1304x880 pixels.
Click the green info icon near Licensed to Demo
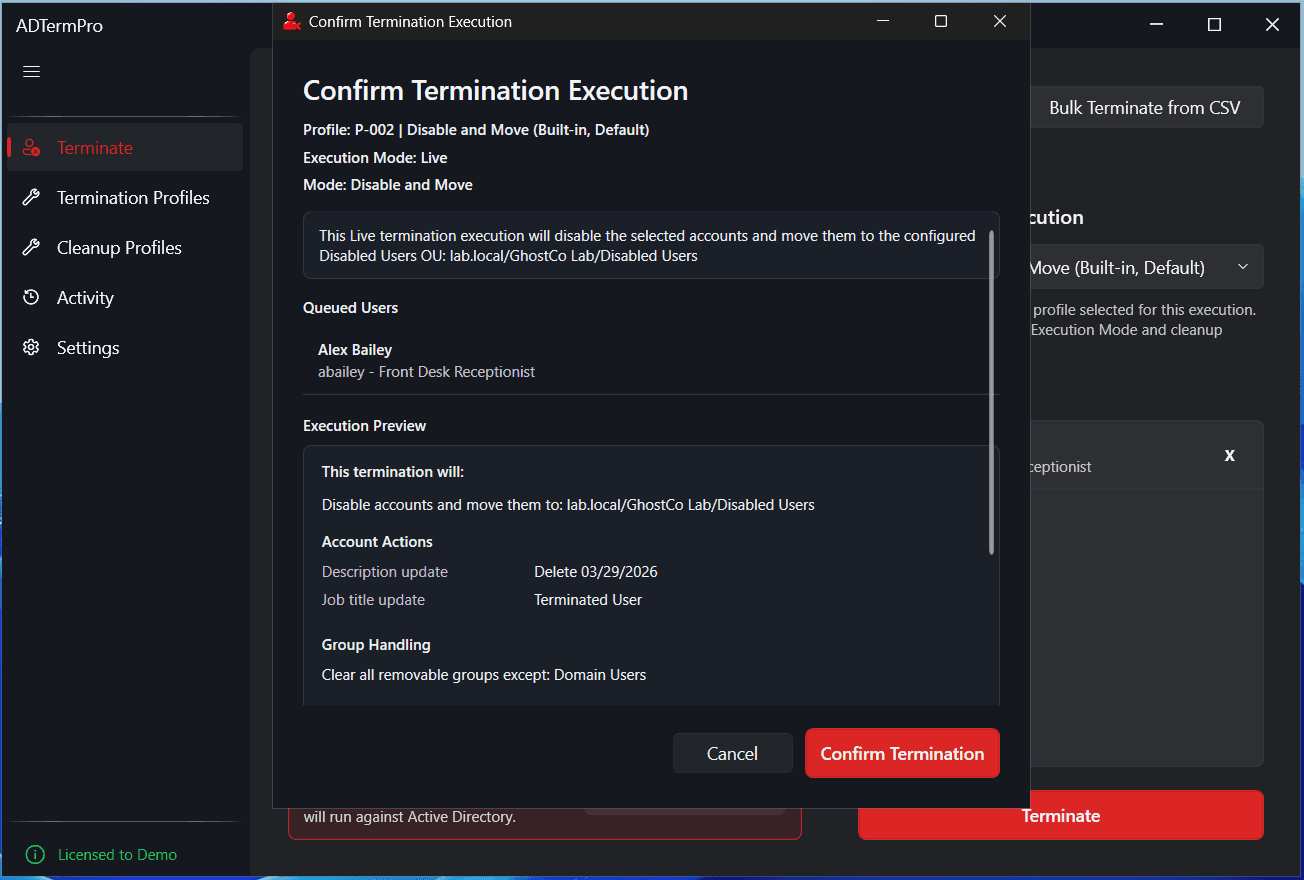click(34, 854)
